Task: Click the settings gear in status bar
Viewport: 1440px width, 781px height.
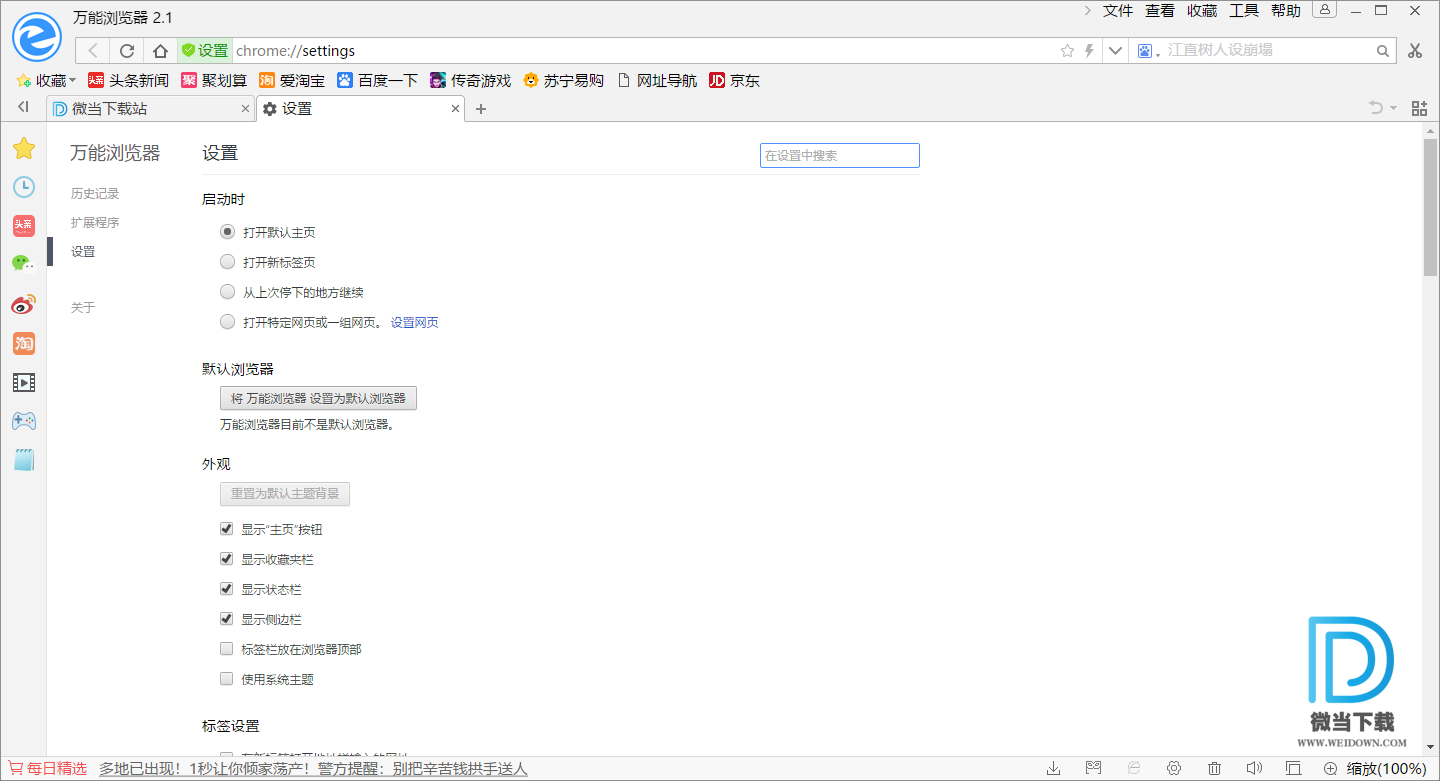Action: (1174, 768)
